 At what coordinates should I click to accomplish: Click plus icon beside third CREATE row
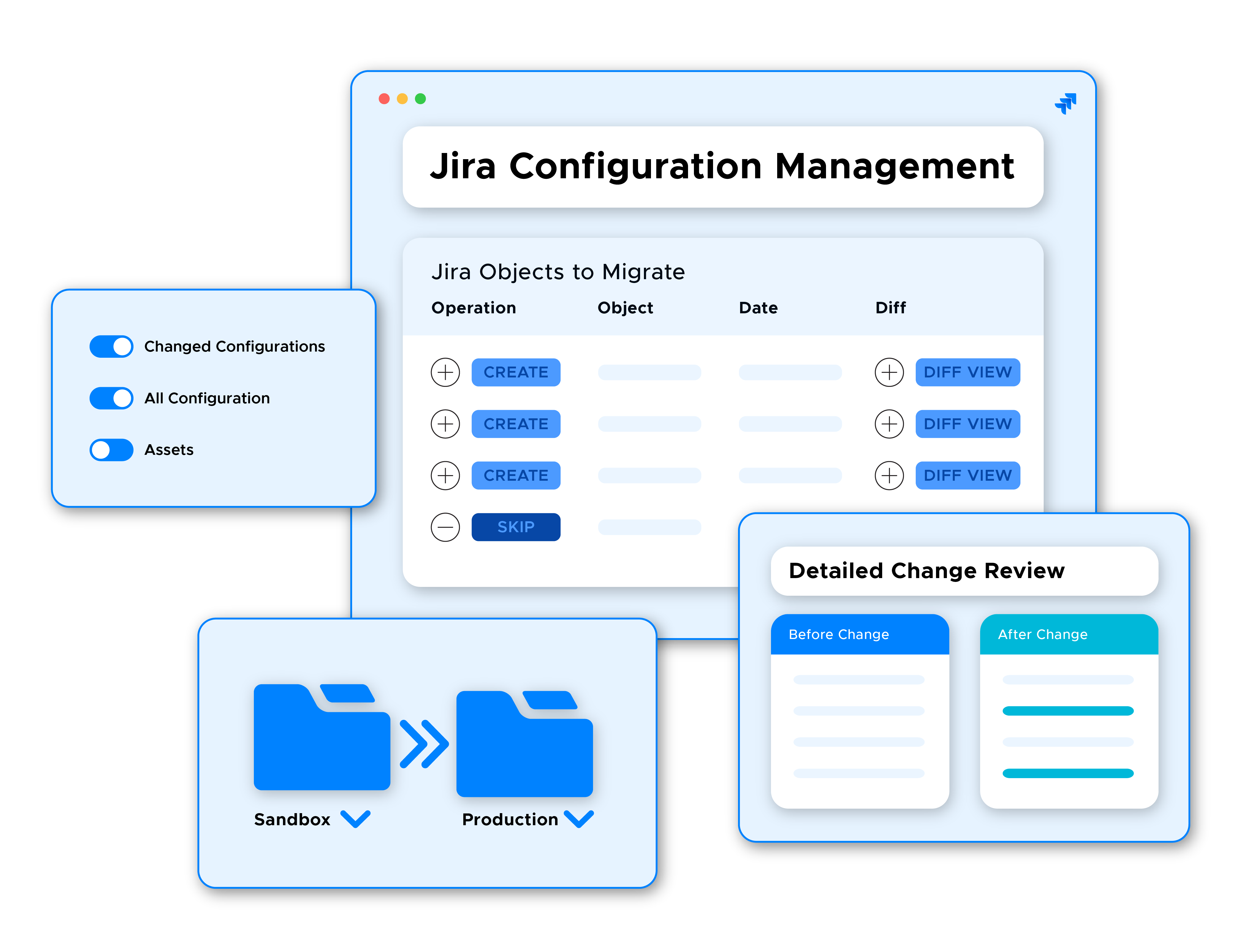click(x=445, y=475)
